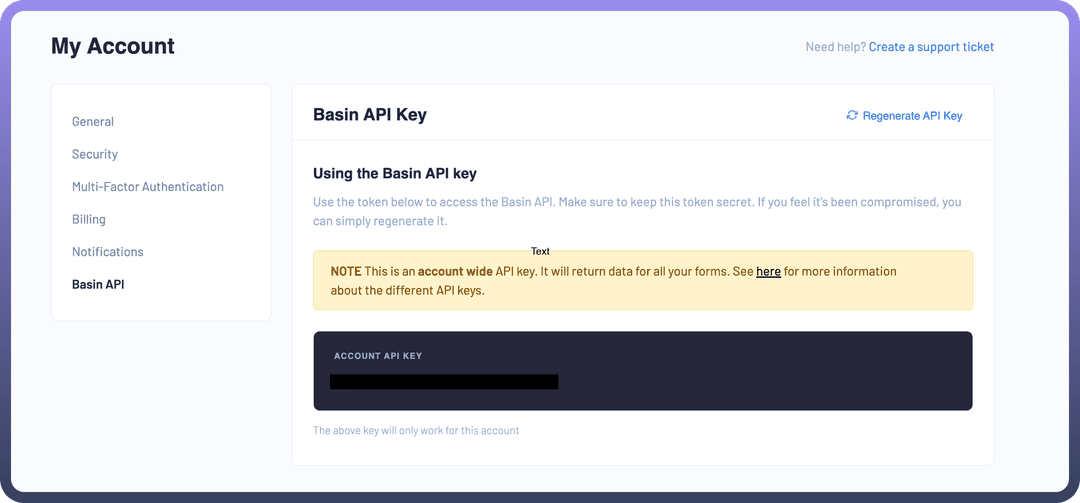Open the Notifications settings

click(108, 252)
